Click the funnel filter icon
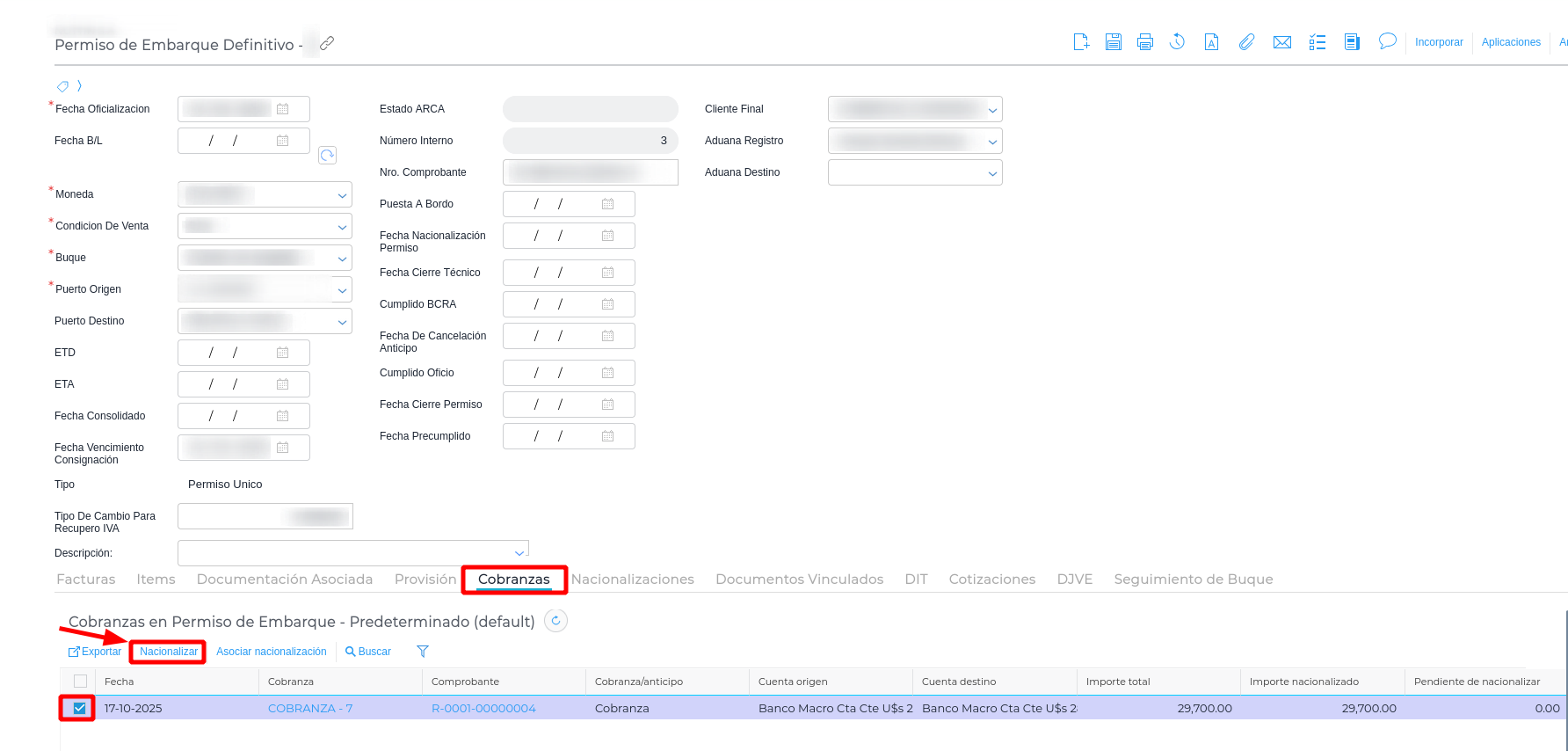The height and width of the screenshot is (751, 1568). point(423,652)
